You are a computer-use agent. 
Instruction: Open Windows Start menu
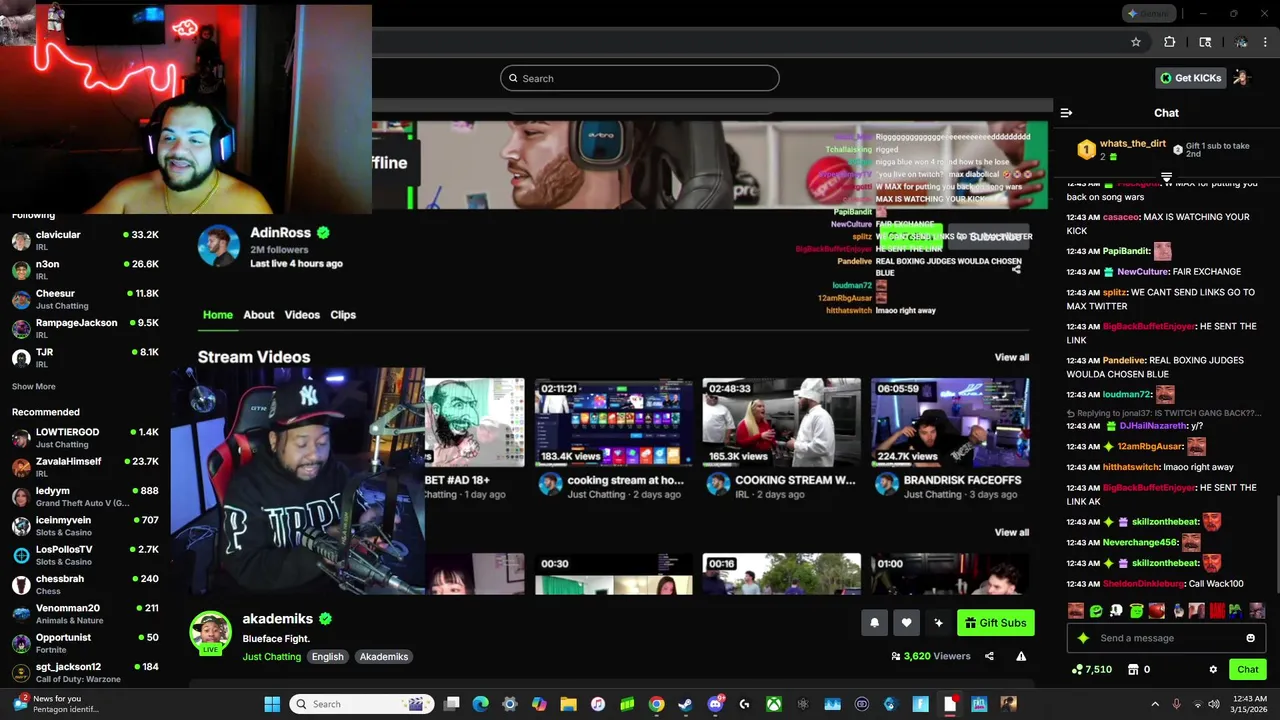click(272, 704)
